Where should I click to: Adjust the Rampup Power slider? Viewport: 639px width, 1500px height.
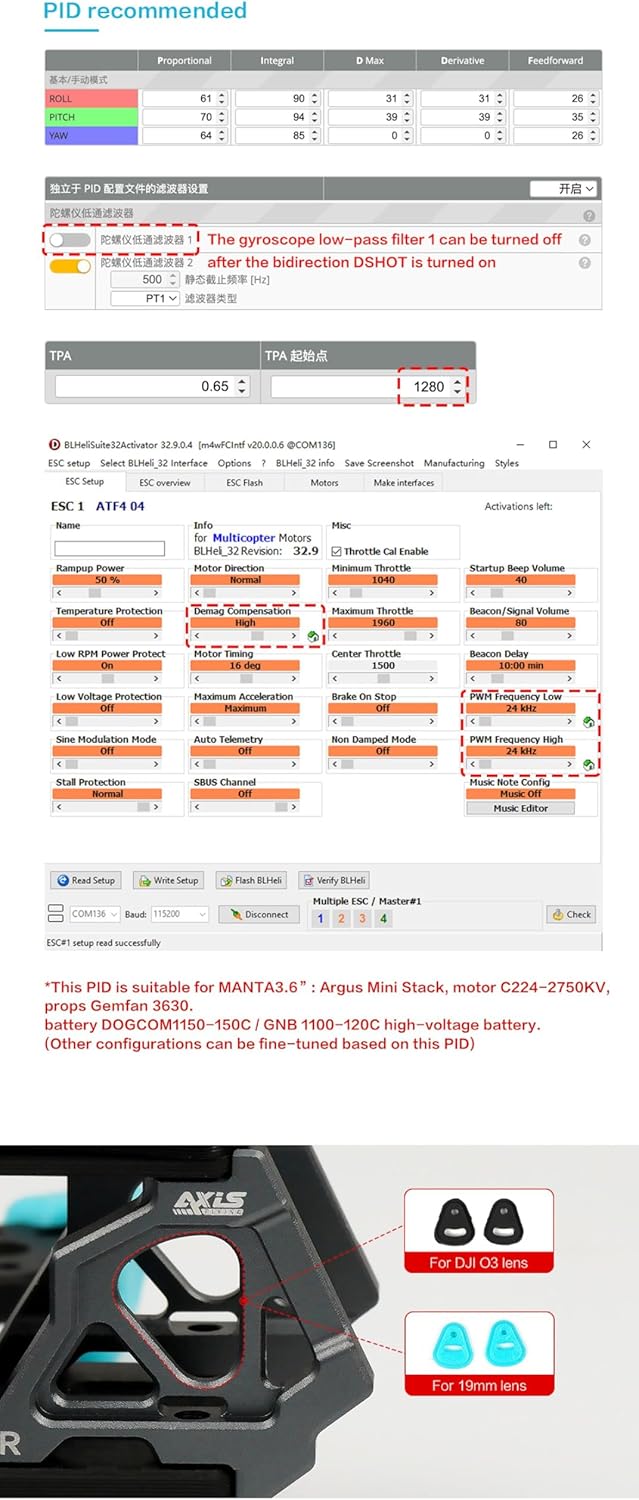(107, 592)
